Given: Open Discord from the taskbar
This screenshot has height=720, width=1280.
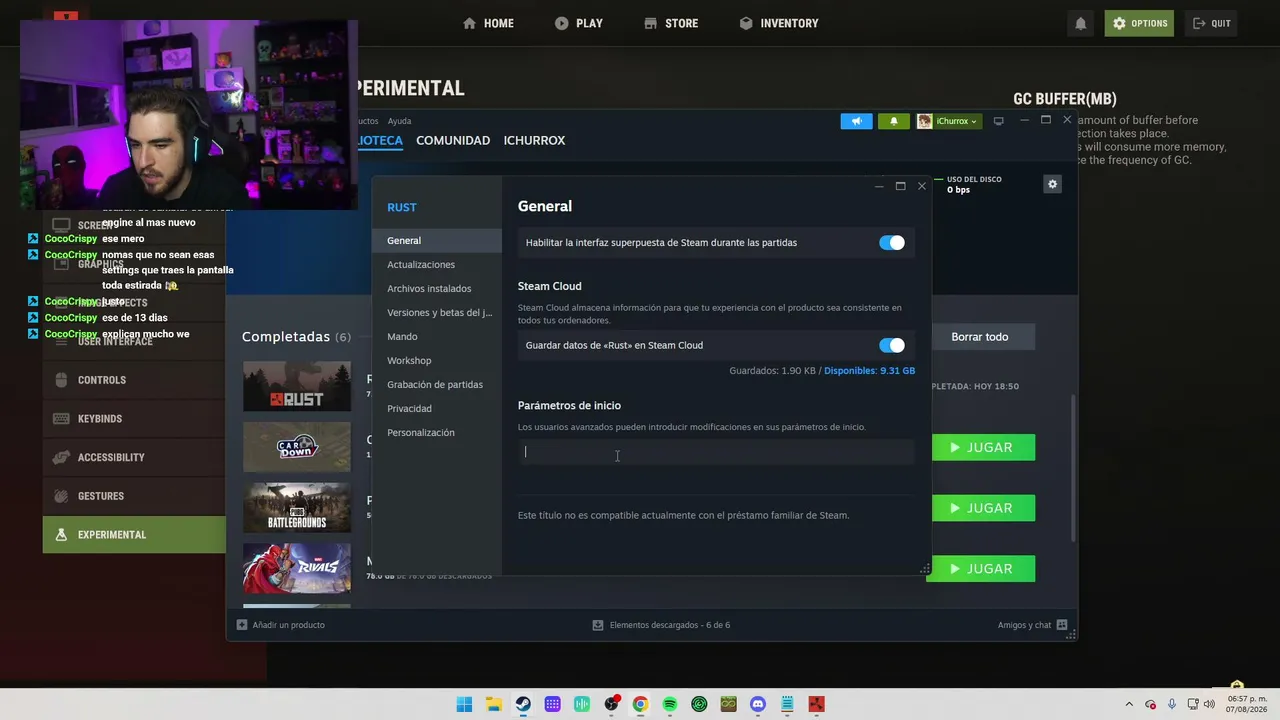Looking at the screenshot, I should (x=758, y=704).
